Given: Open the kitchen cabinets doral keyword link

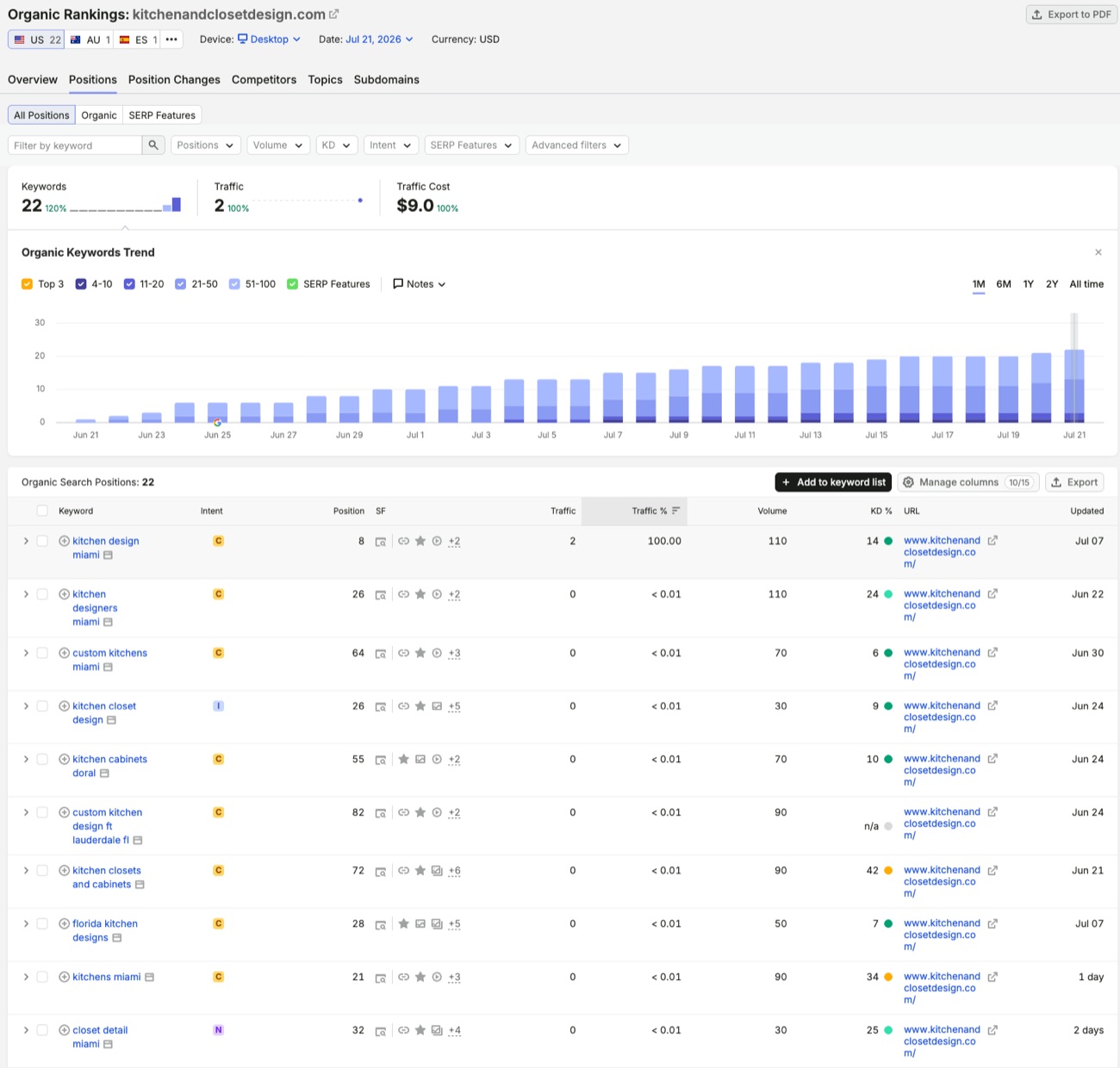Looking at the screenshot, I should point(109,766).
